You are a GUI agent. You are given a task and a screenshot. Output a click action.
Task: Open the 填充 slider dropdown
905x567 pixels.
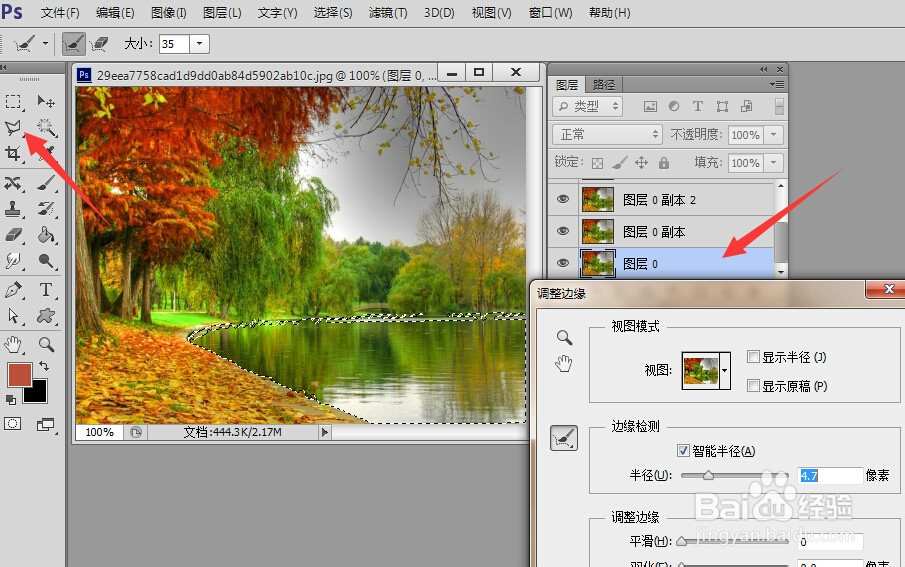pos(773,163)
